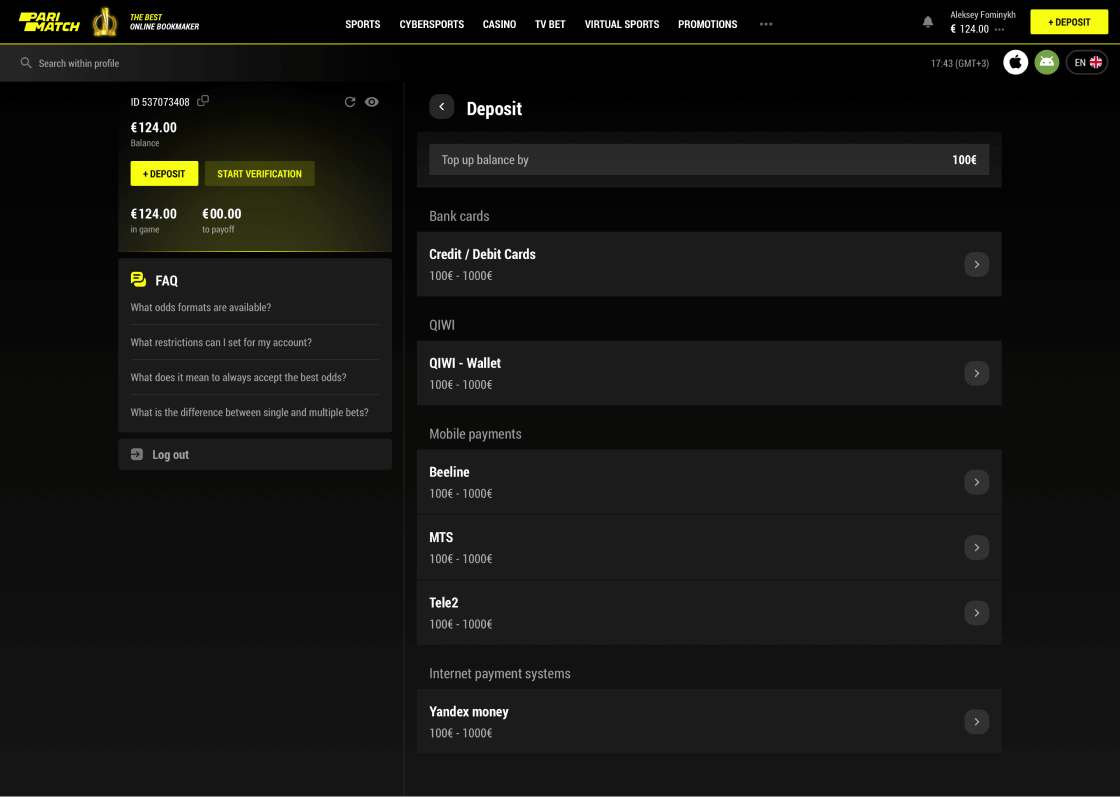Open QIWI - Wallet chevron
The image size is (1120, 797).
click(976, 373)
